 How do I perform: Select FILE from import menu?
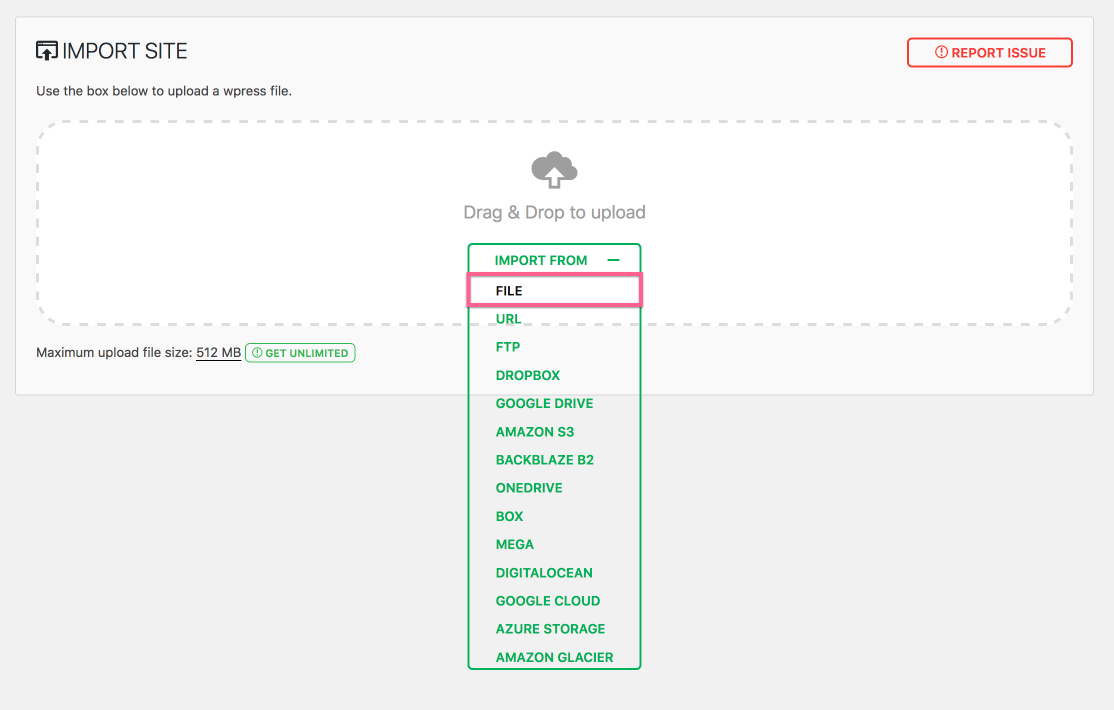[554, 291]
